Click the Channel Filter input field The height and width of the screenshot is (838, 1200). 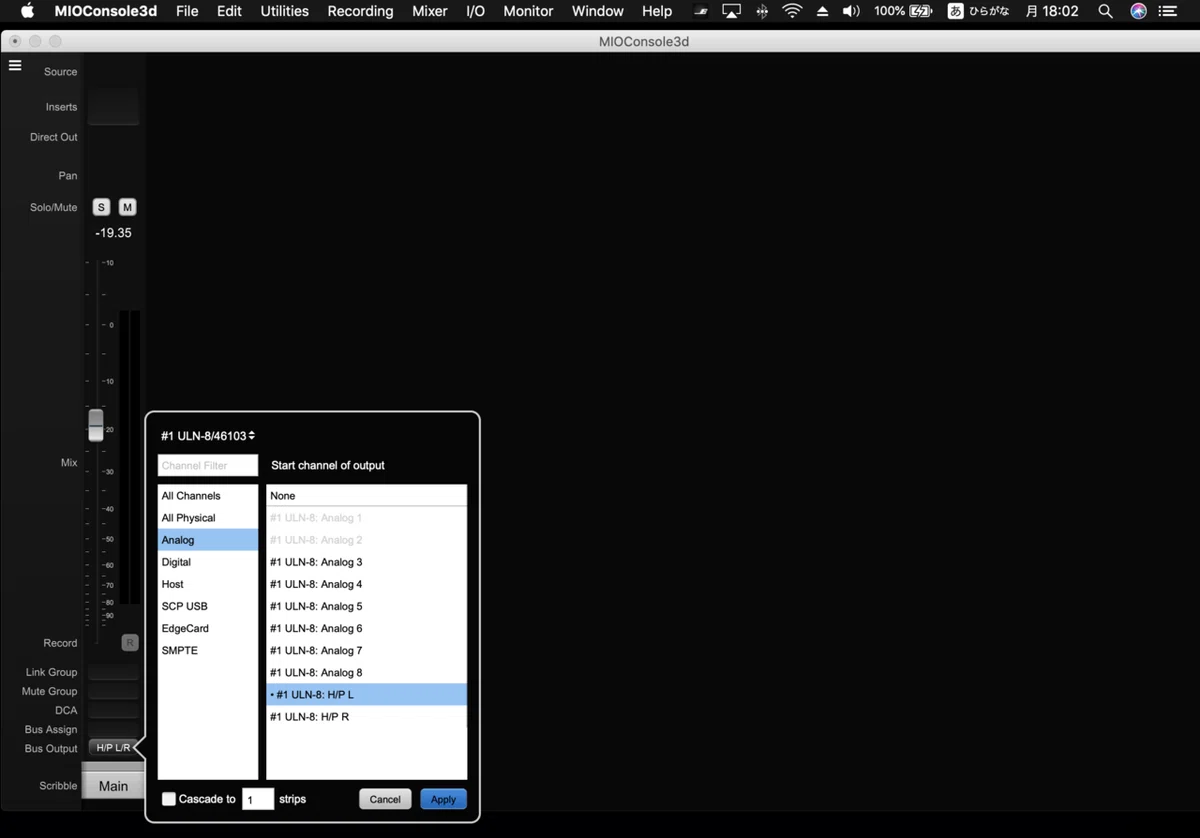[208, 465]
